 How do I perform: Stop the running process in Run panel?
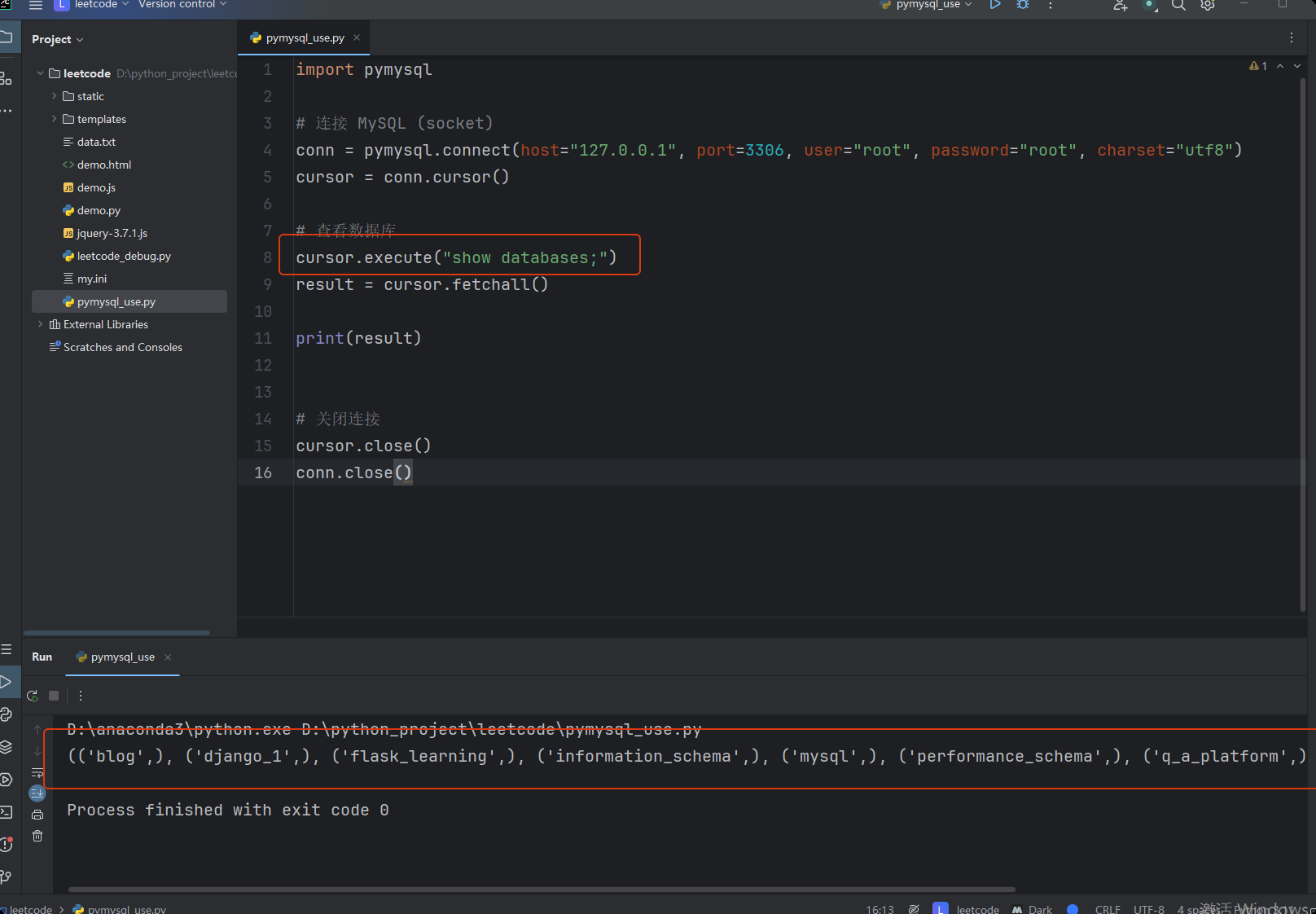point(54,696)
